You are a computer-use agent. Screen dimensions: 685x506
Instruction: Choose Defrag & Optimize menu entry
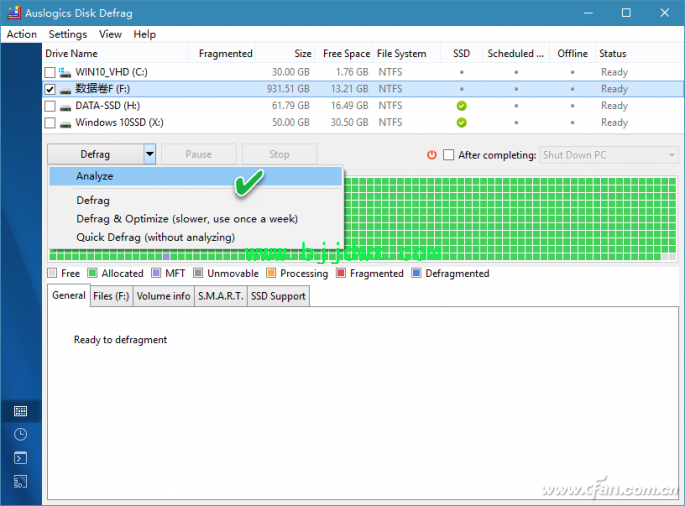pyautogui.click(x=195, y=218)
